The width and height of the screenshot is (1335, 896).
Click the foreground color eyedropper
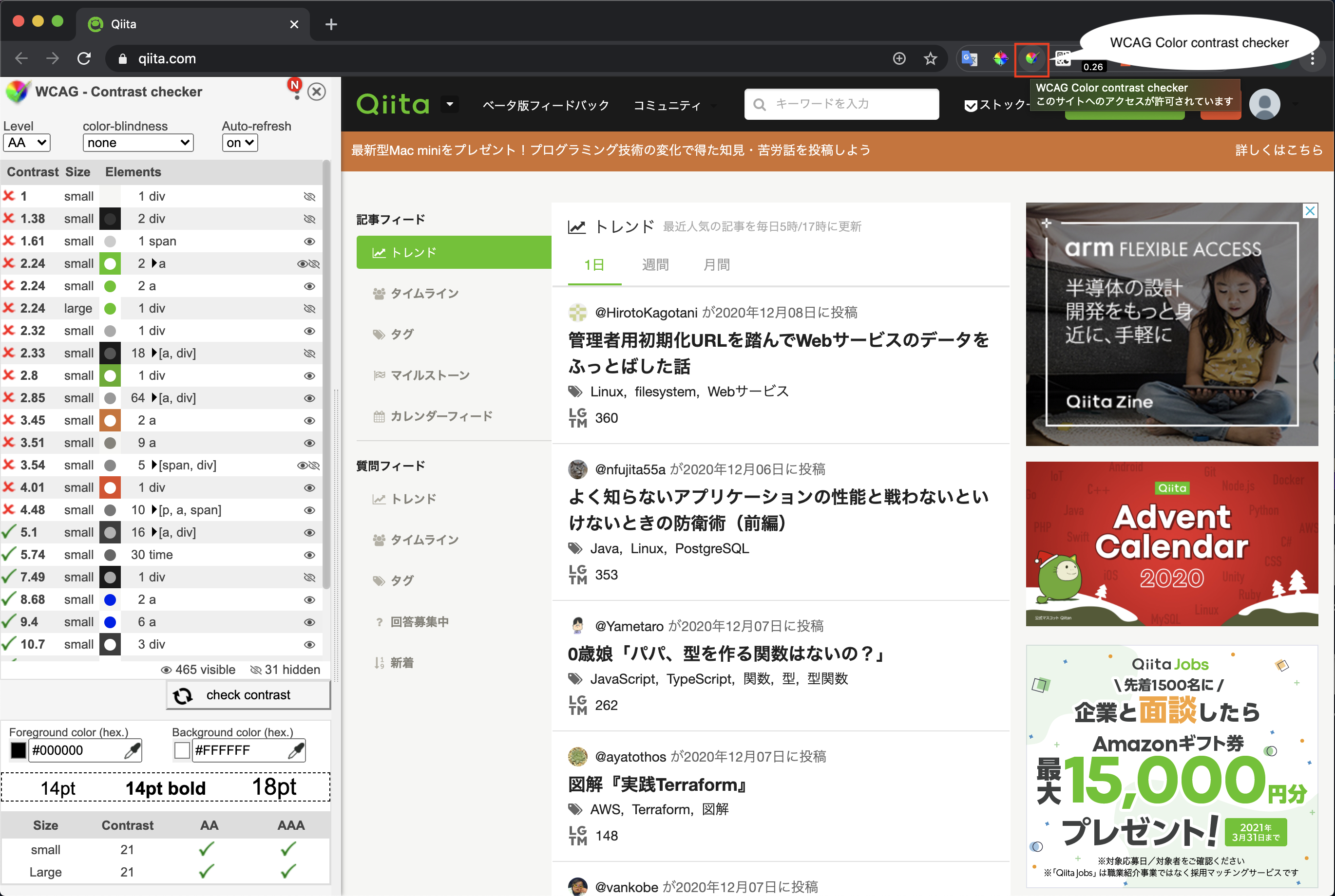tap(133, 750)
